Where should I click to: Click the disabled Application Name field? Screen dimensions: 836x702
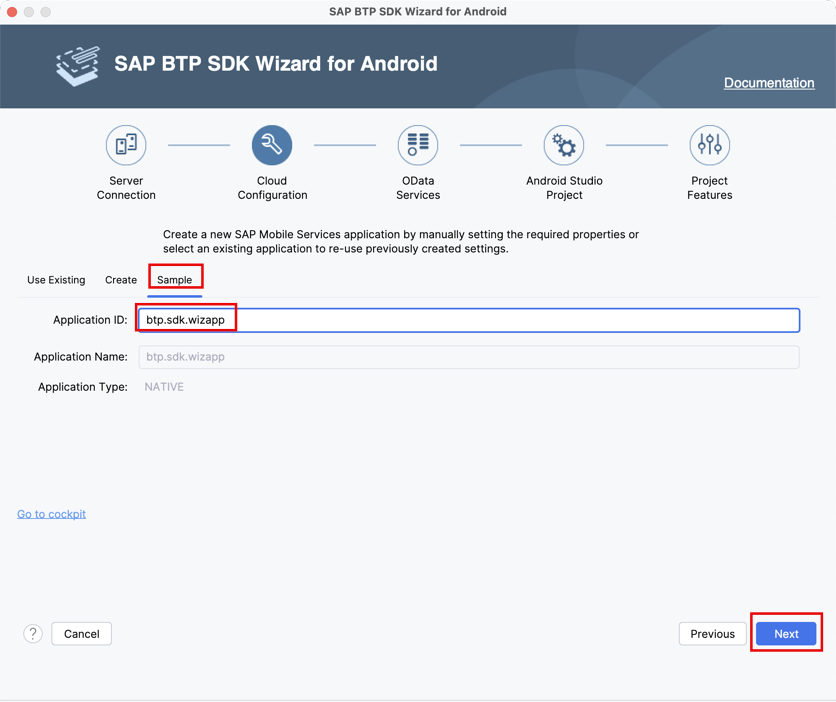pos(469,357)
